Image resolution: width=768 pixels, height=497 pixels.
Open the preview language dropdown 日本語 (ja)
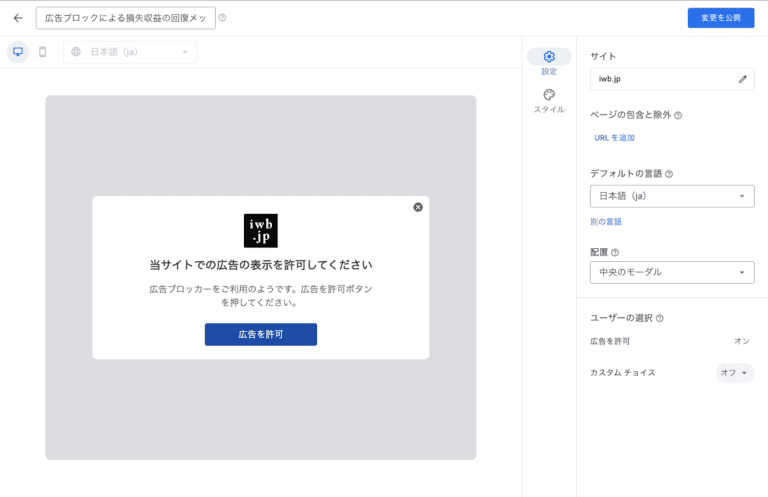click(130, 52)
